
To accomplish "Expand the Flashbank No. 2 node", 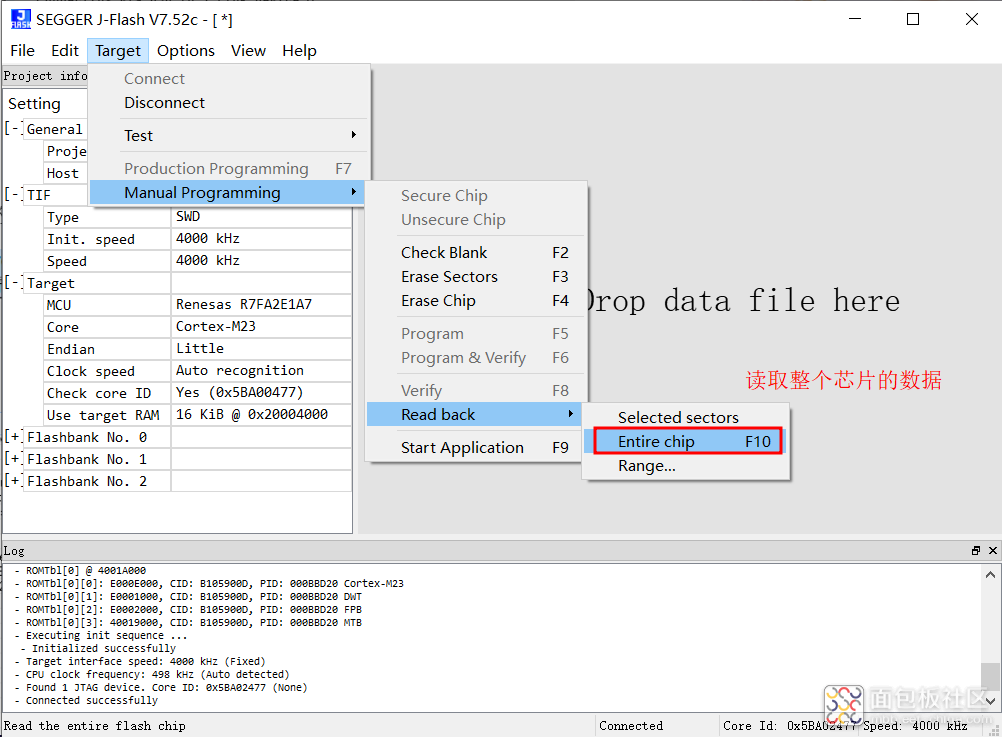I will point(13,481).
